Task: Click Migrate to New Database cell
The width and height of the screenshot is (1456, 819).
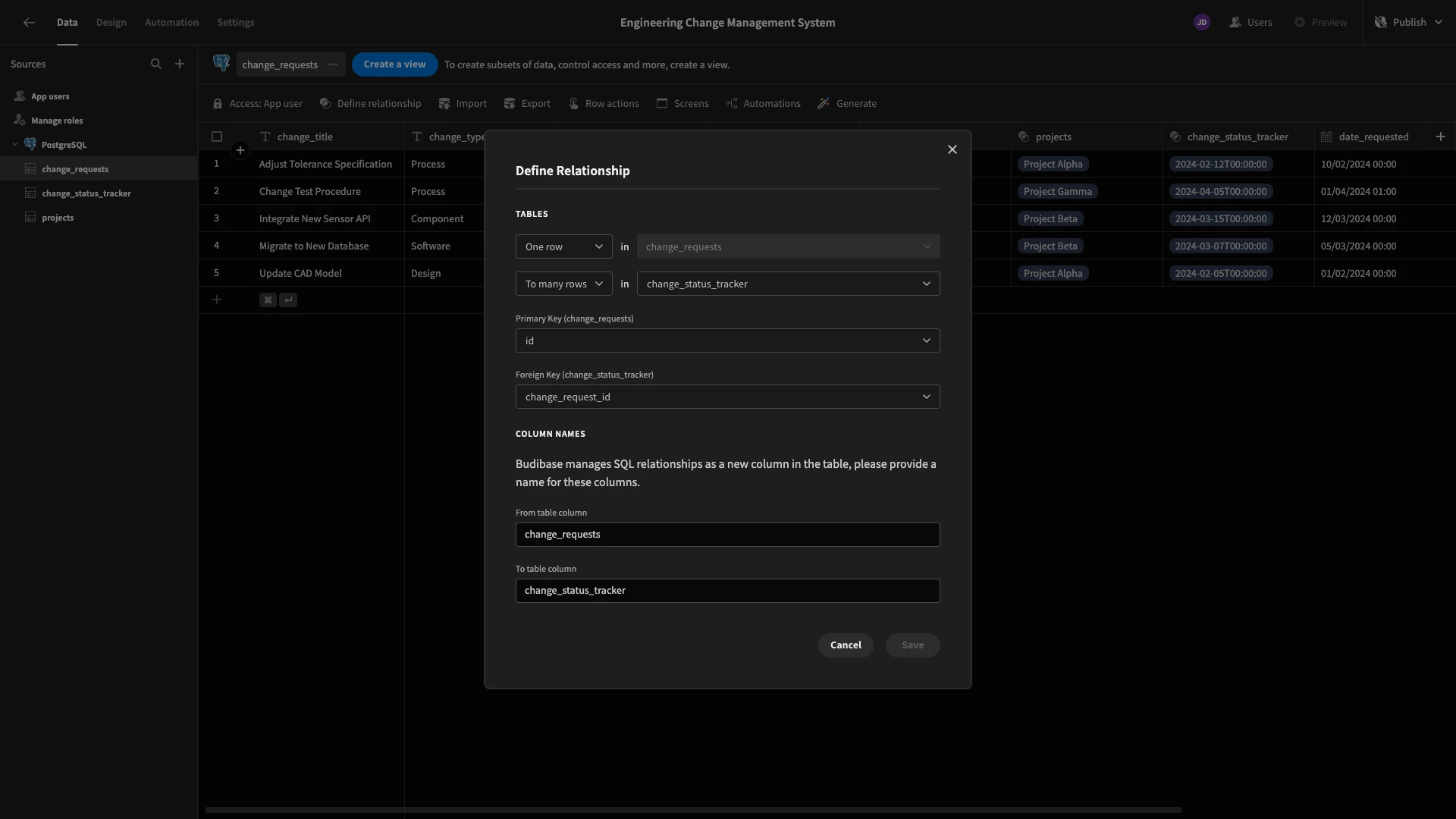Action: 328,246
